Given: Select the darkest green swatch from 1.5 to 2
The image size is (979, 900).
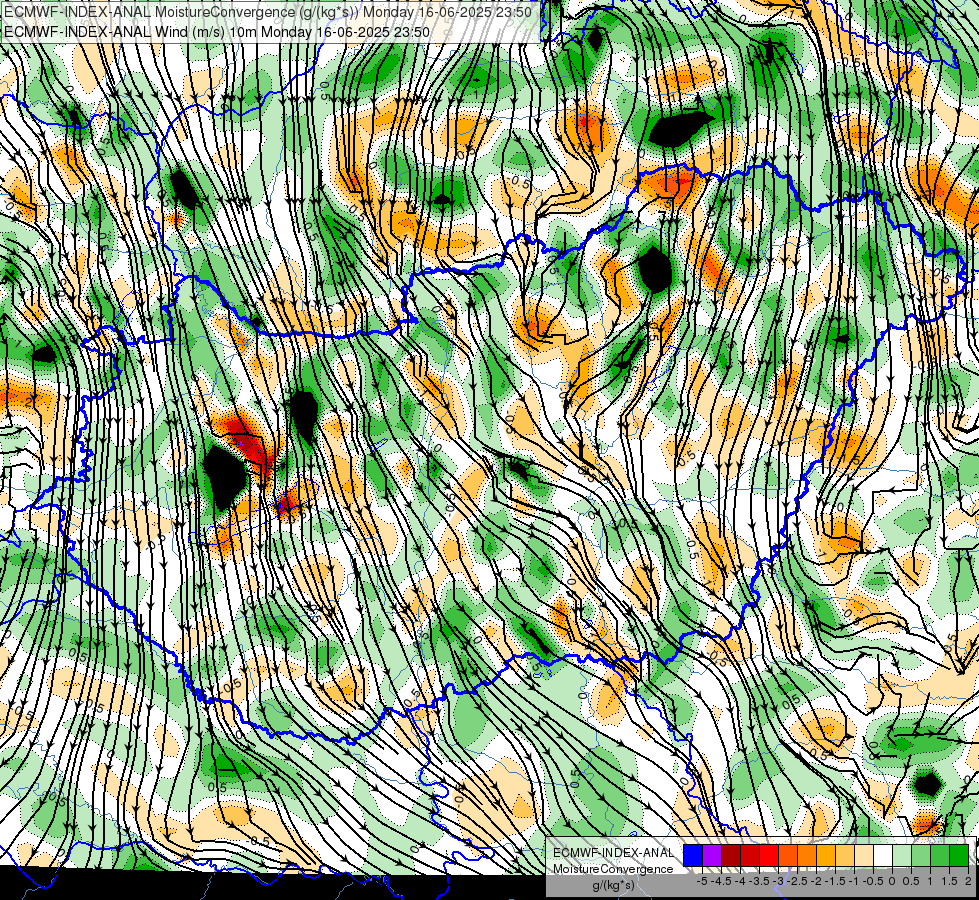Looking at the screenshot, I should coord(959,855).
